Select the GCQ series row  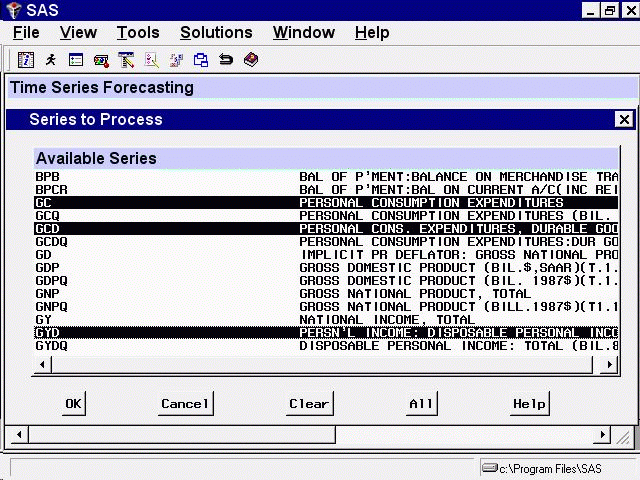tap(326, 216)
